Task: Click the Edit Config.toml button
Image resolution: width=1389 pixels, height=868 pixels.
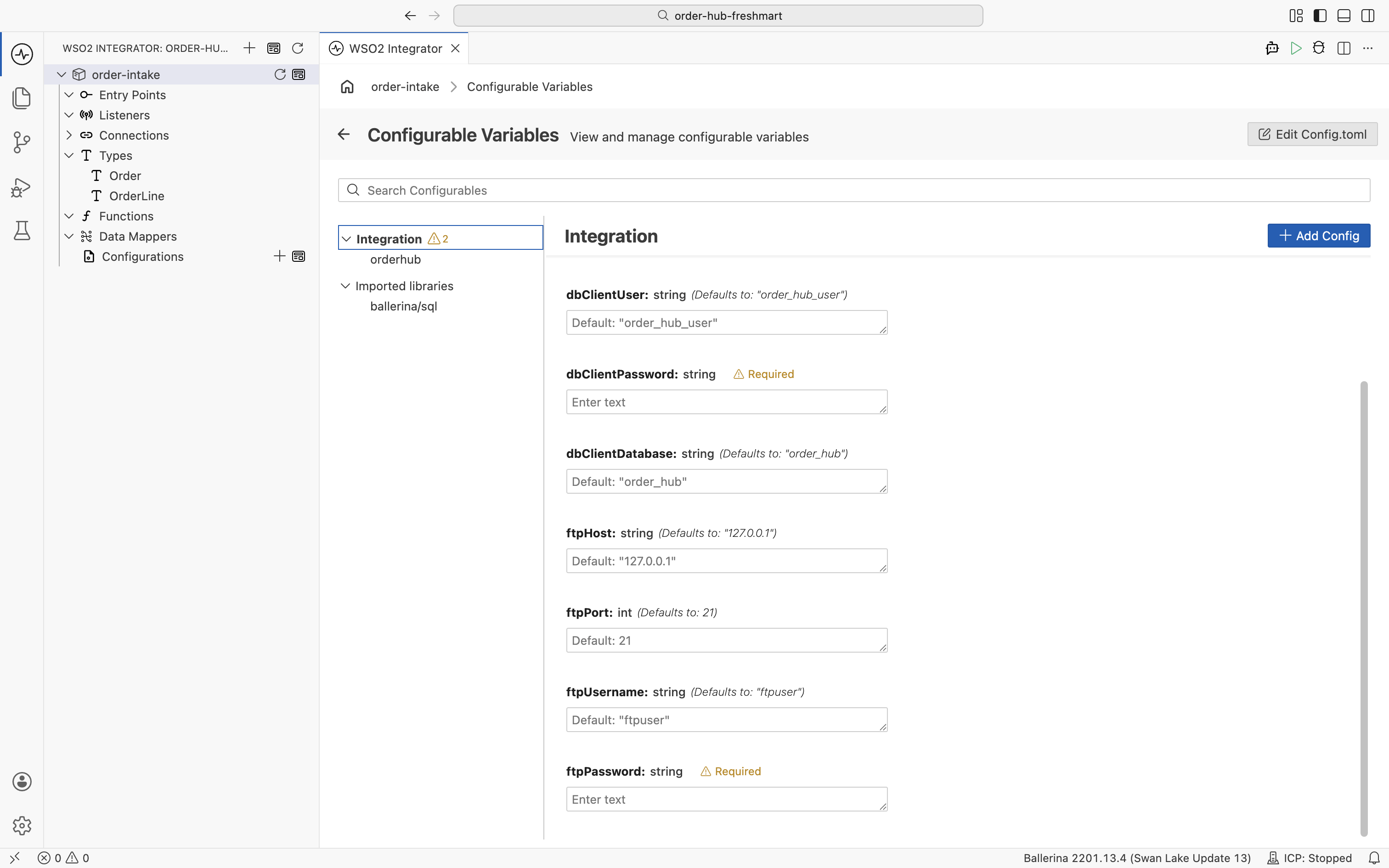Action: click(1312, 134)
